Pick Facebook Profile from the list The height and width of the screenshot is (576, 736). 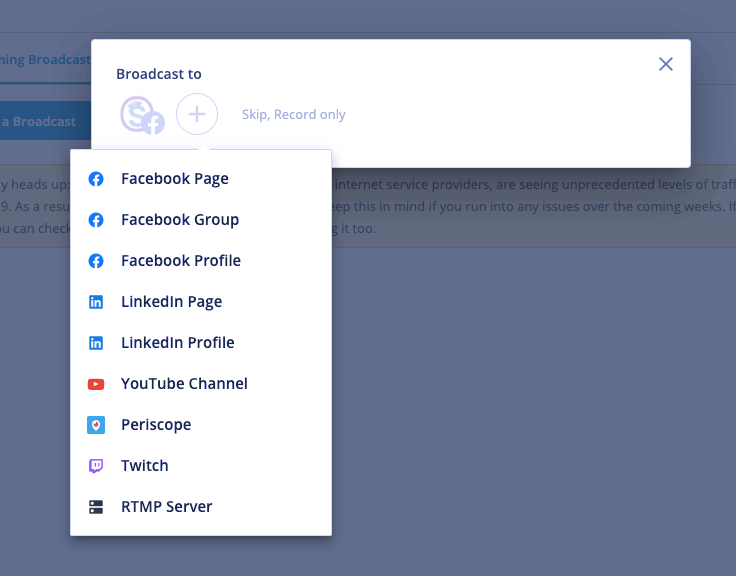[201, 261]
